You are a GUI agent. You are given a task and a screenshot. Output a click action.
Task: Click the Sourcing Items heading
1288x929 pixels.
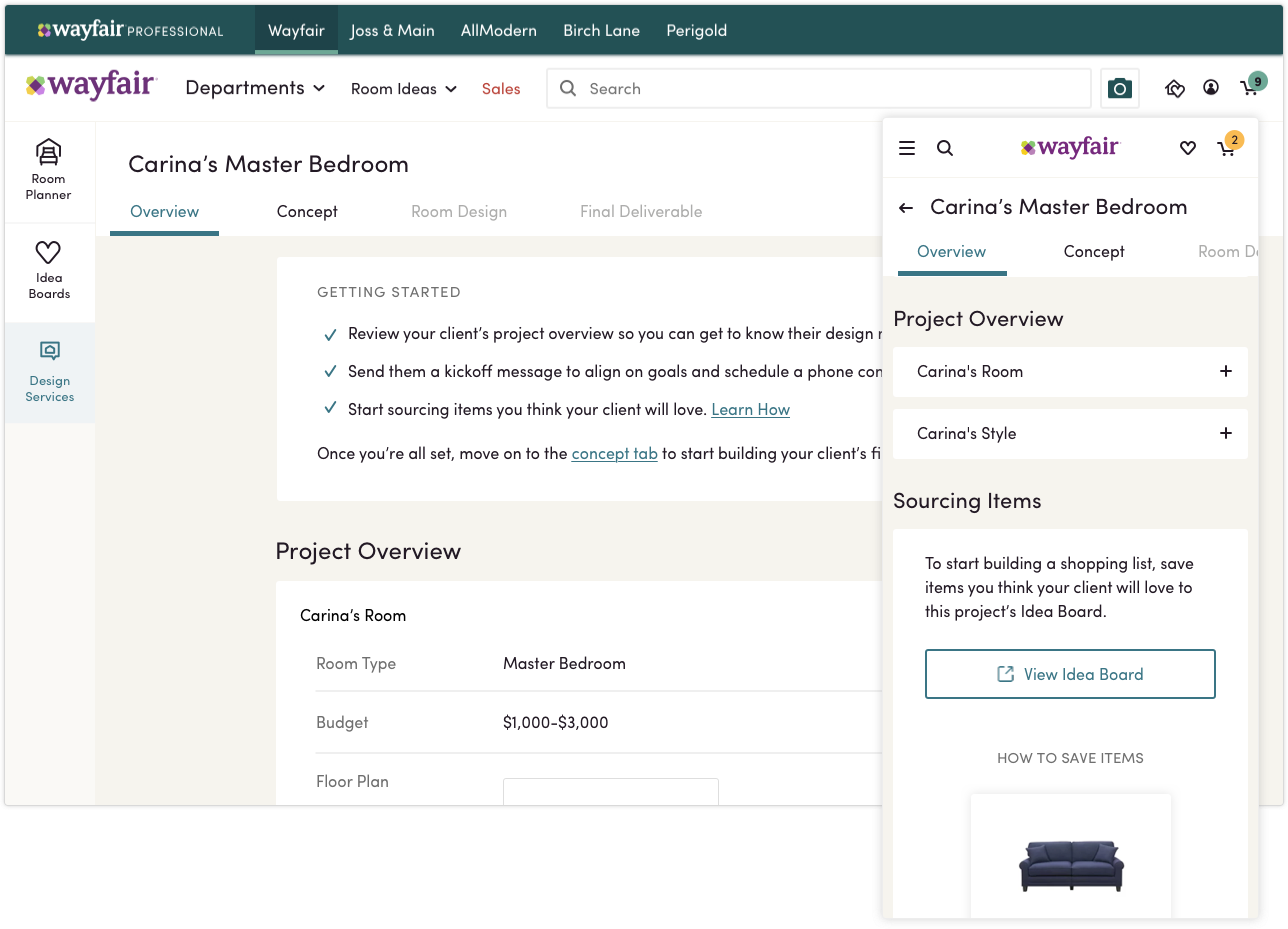[x=967, y=501]
